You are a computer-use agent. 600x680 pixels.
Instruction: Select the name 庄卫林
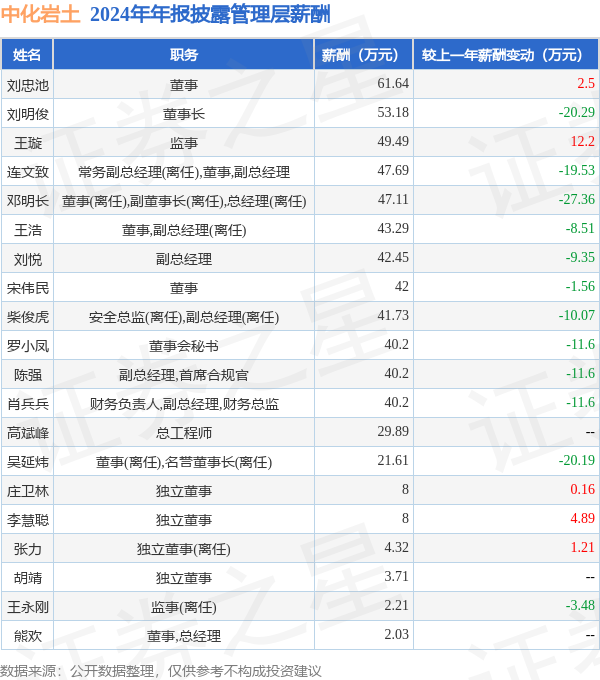[x=28, y=491]
